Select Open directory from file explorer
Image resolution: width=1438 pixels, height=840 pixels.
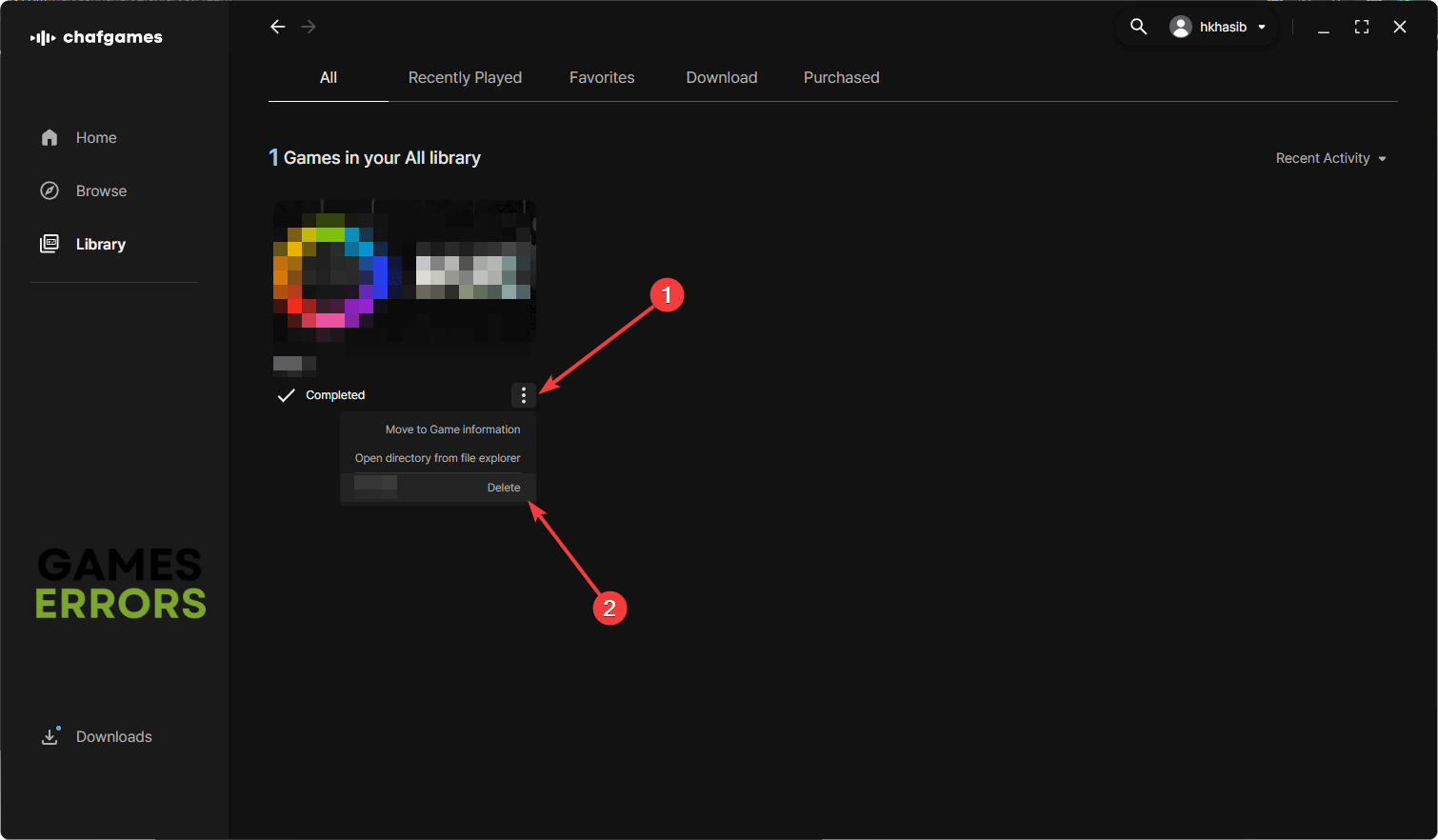coord(438,458)
